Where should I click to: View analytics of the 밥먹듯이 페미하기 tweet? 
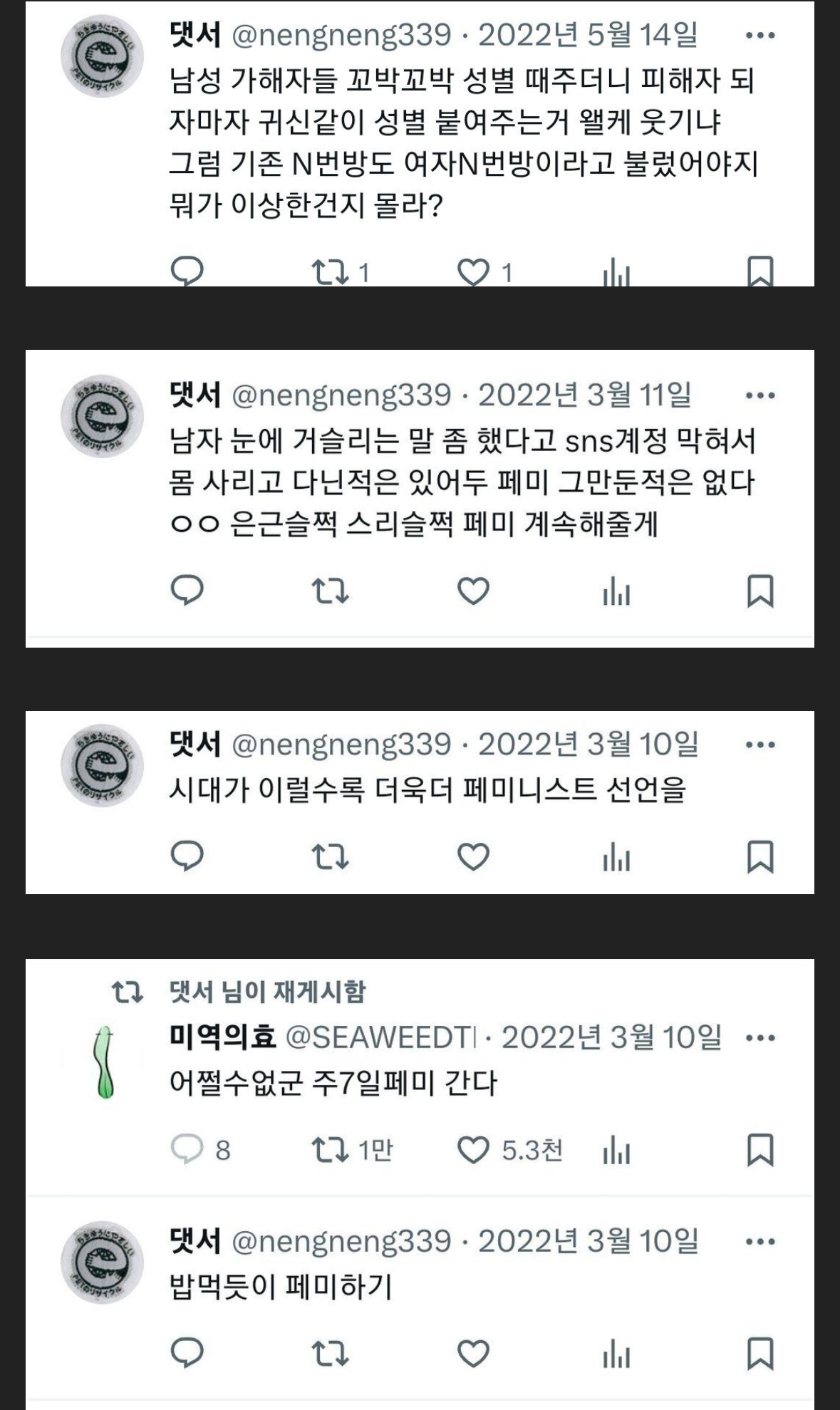click(x=616, y=1354)
